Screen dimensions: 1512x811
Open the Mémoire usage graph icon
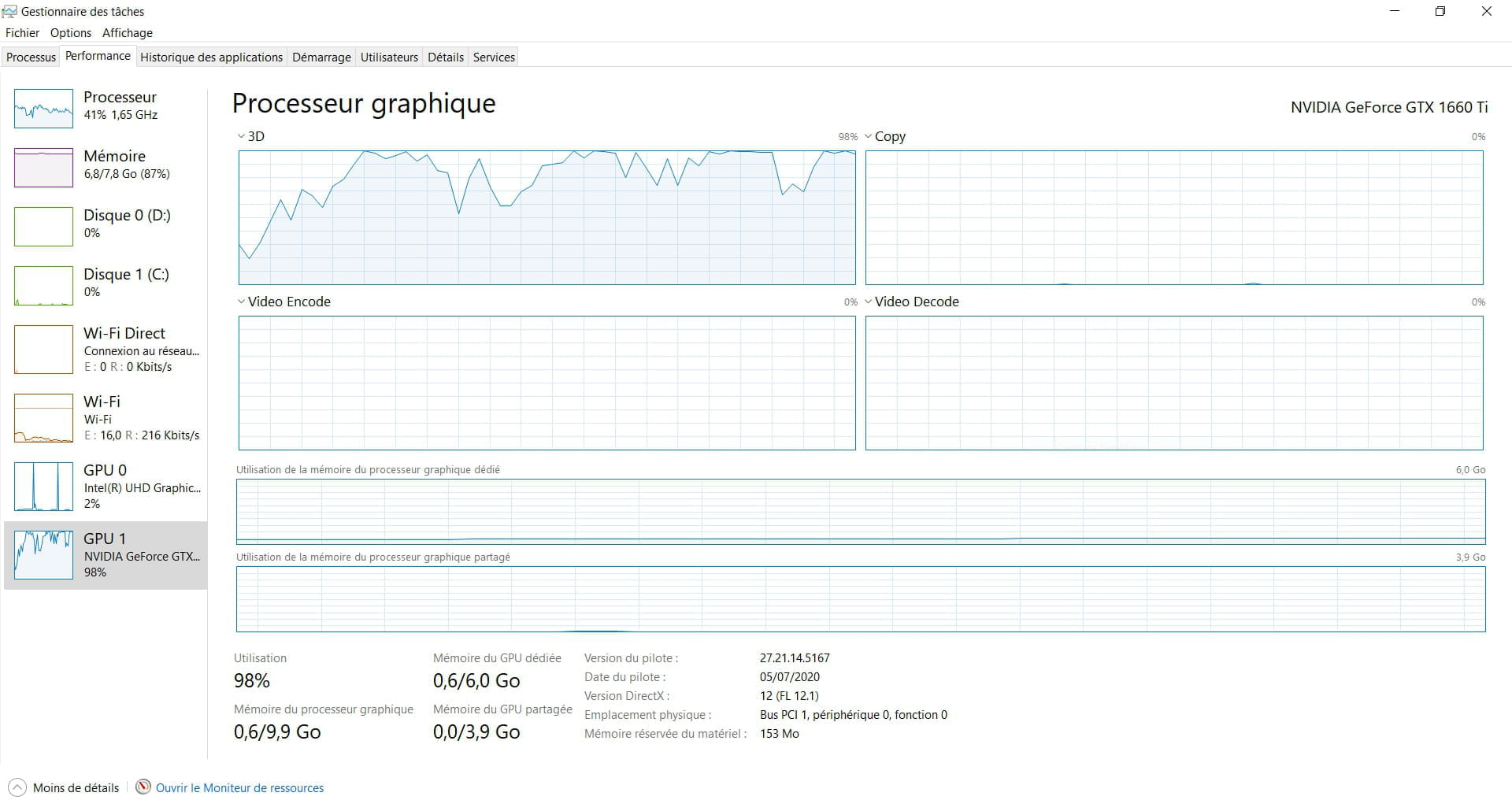[43, 168]
